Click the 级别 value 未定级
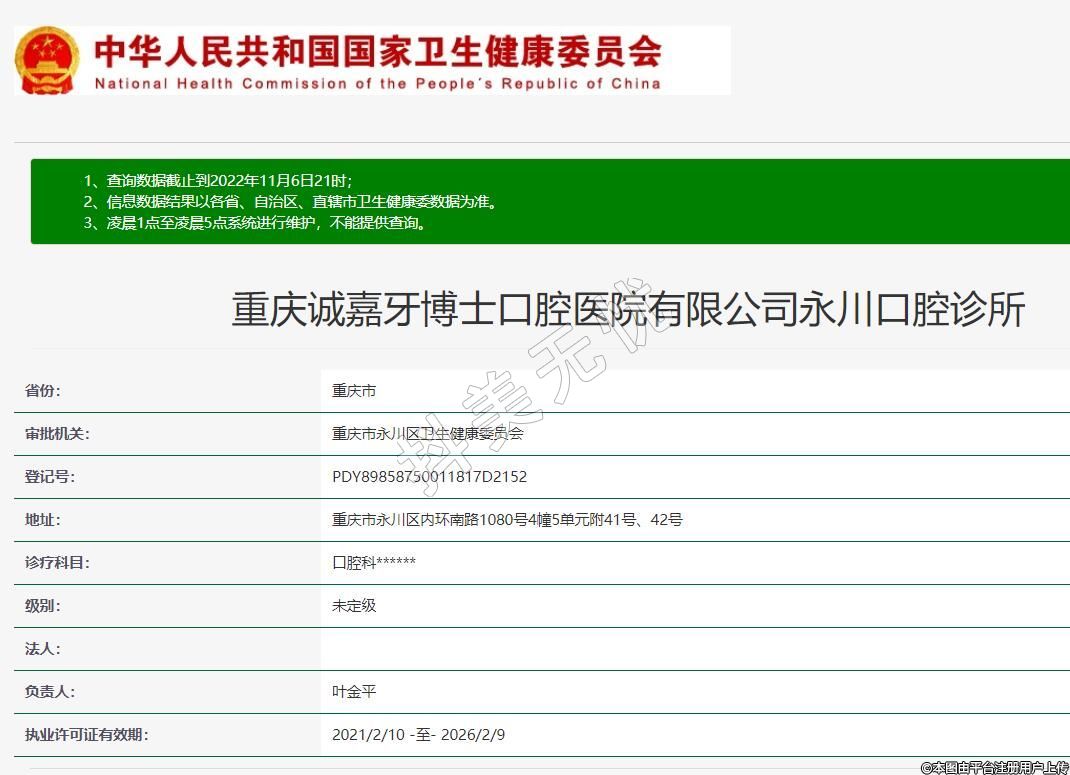Screen dimensions: 1070x775 (x=354, y=606)
